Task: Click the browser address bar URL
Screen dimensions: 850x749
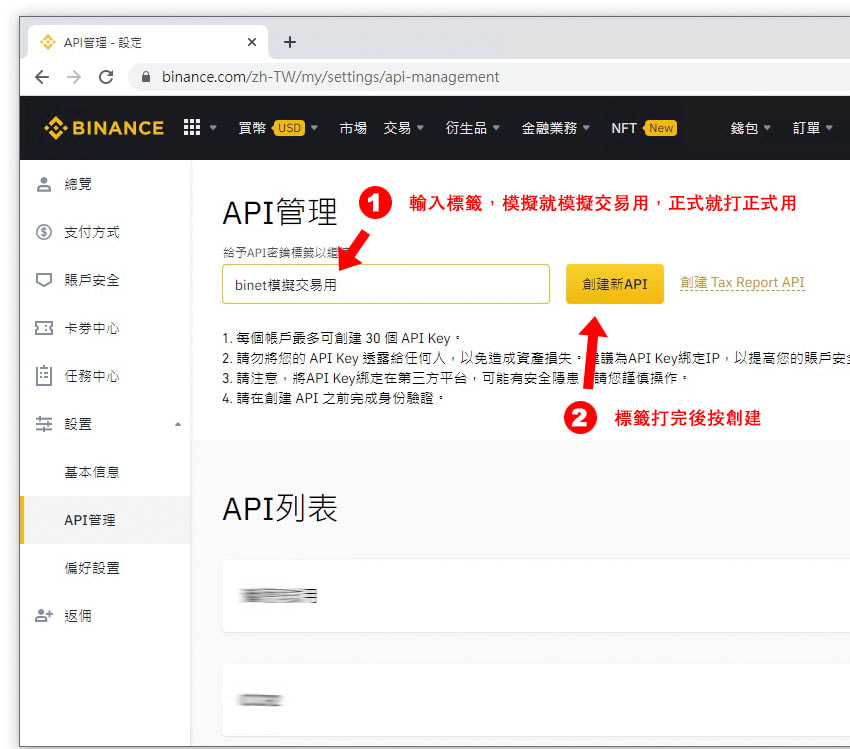Action: 330,77
